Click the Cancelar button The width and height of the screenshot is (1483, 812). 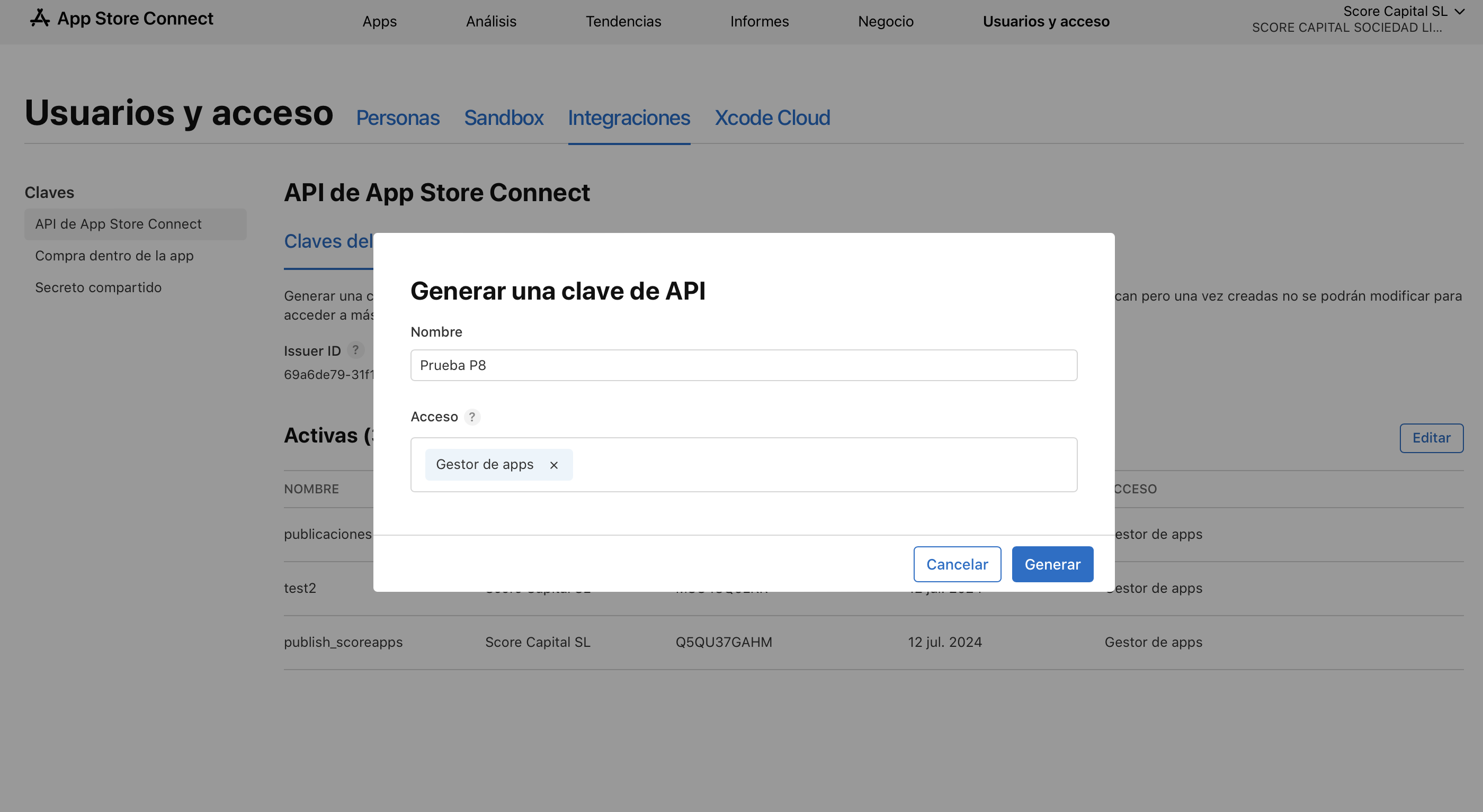pos(957,565)
